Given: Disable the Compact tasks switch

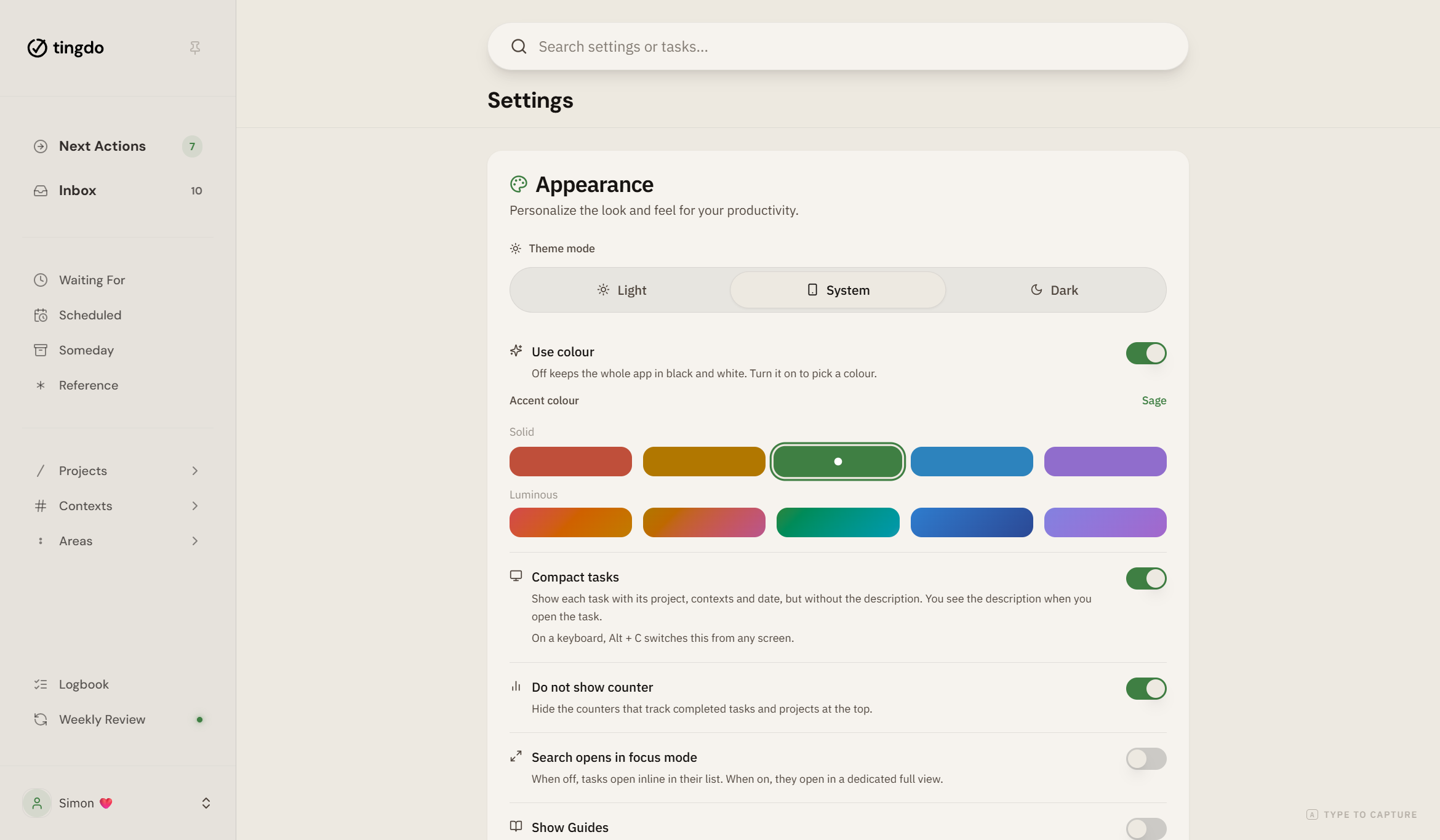Looking at the screenshot, I should 1146,578.
